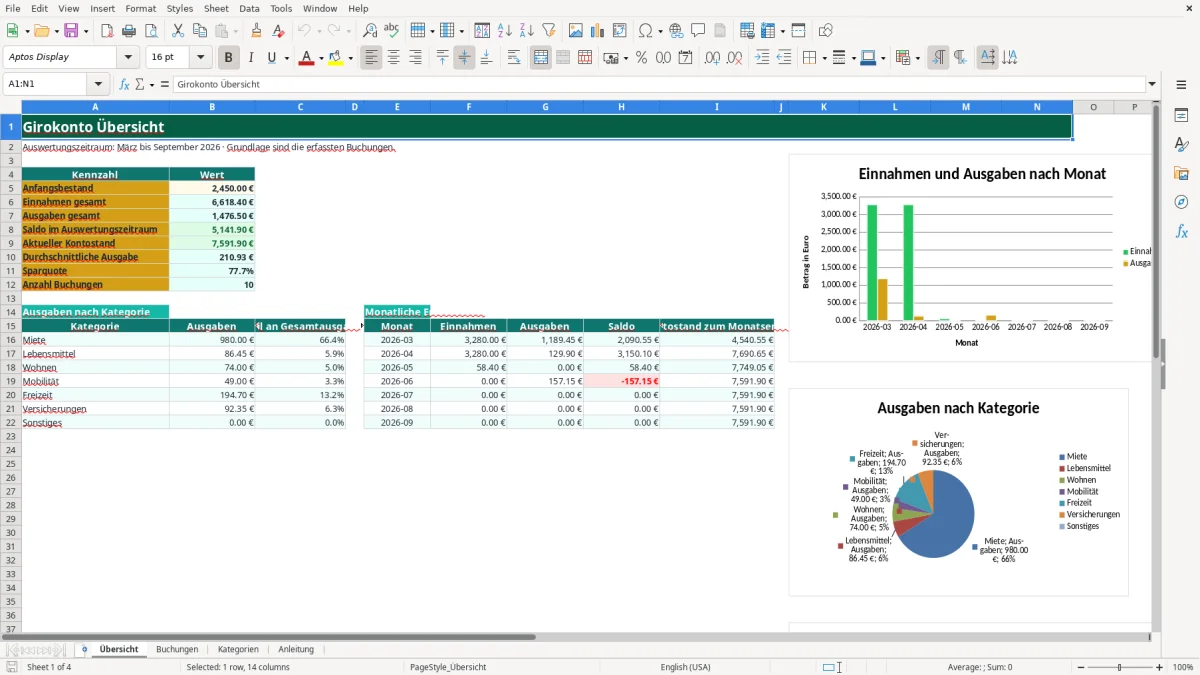Click the Copy icon
Image resolution: width=1200 pixels, height=675 pixels.
tap(200, 31)
